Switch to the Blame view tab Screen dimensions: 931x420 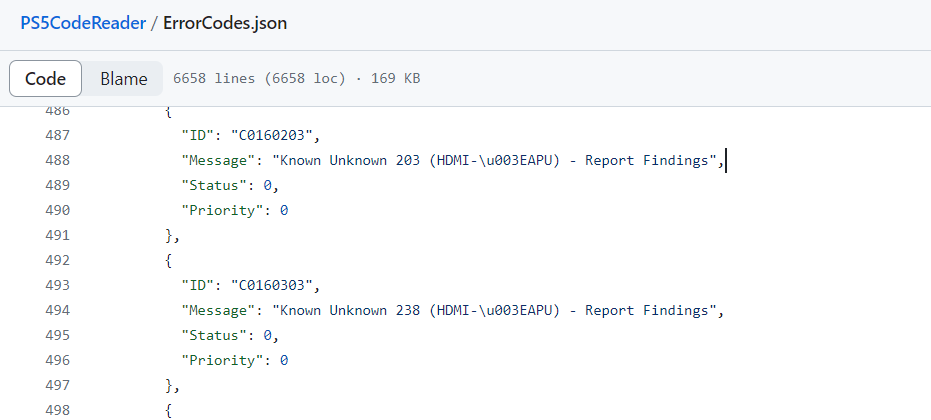(124, 78)
